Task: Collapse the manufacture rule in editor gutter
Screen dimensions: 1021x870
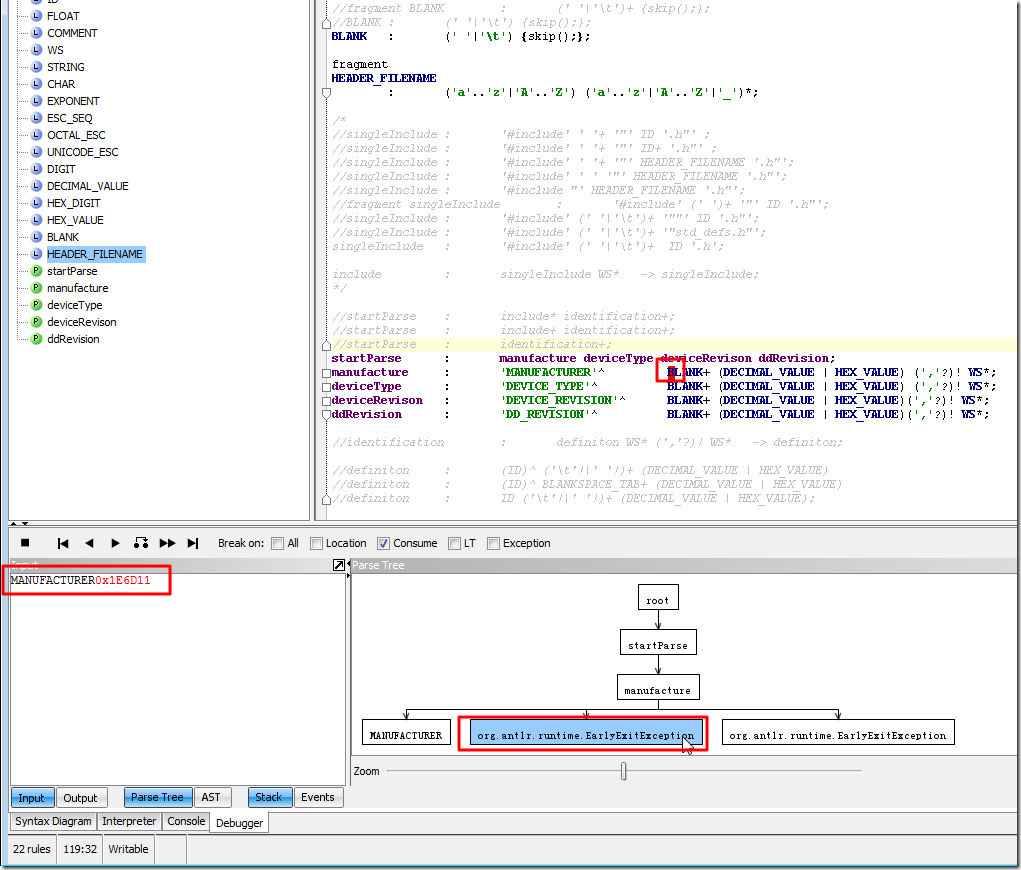Action: [326, 373]
